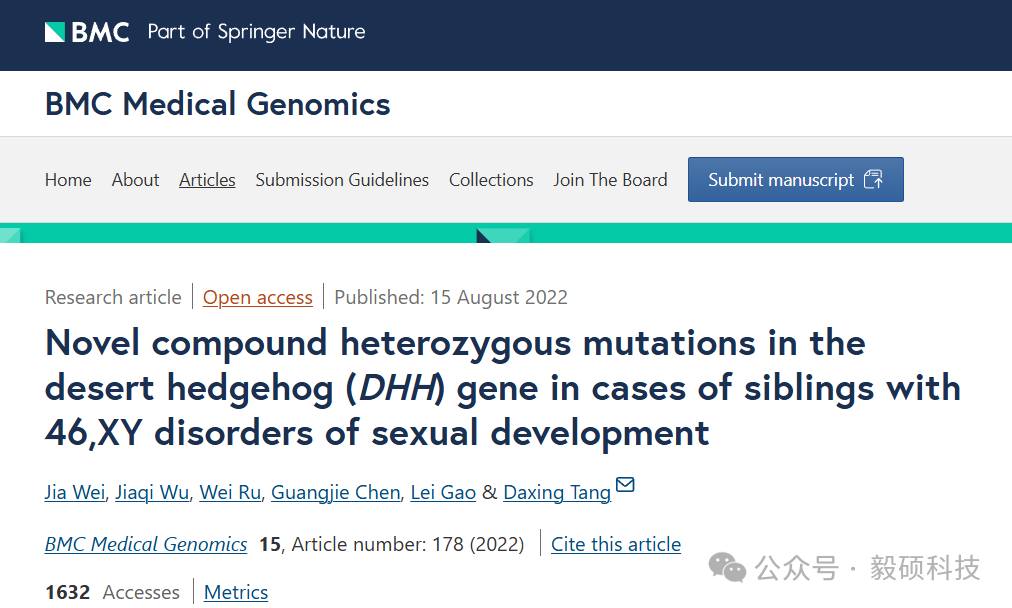Screen dimensions: 1012x608
Task: Open Submission Guidelines
Action: click(342, 179)
